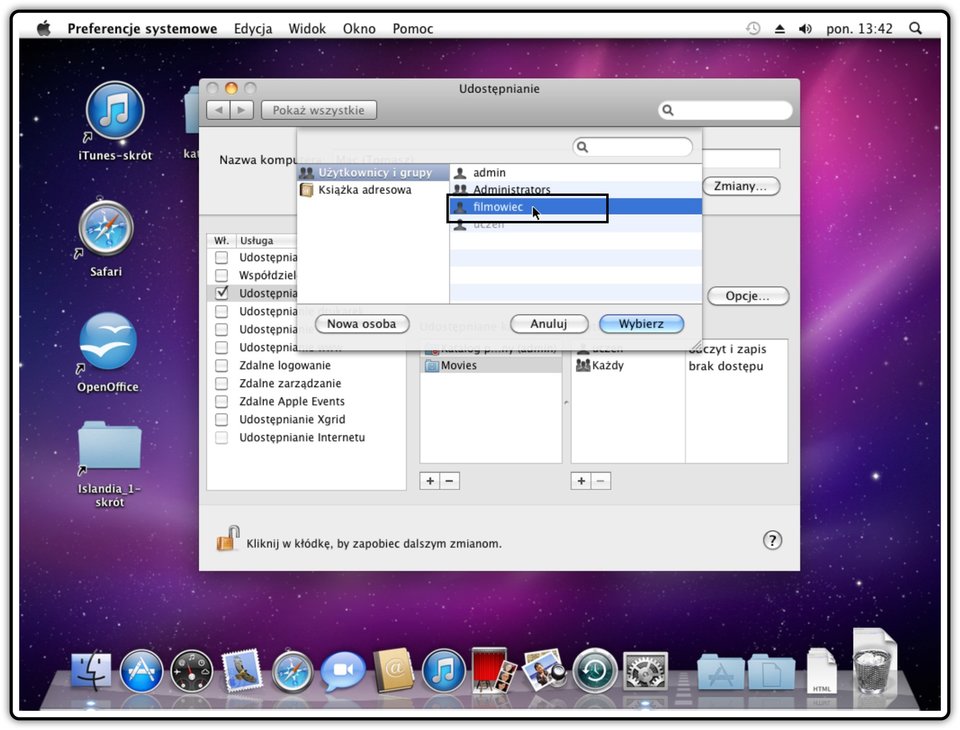Open iChat from the Dock
The image size is (960, 730).
click(x=343, y=672)
